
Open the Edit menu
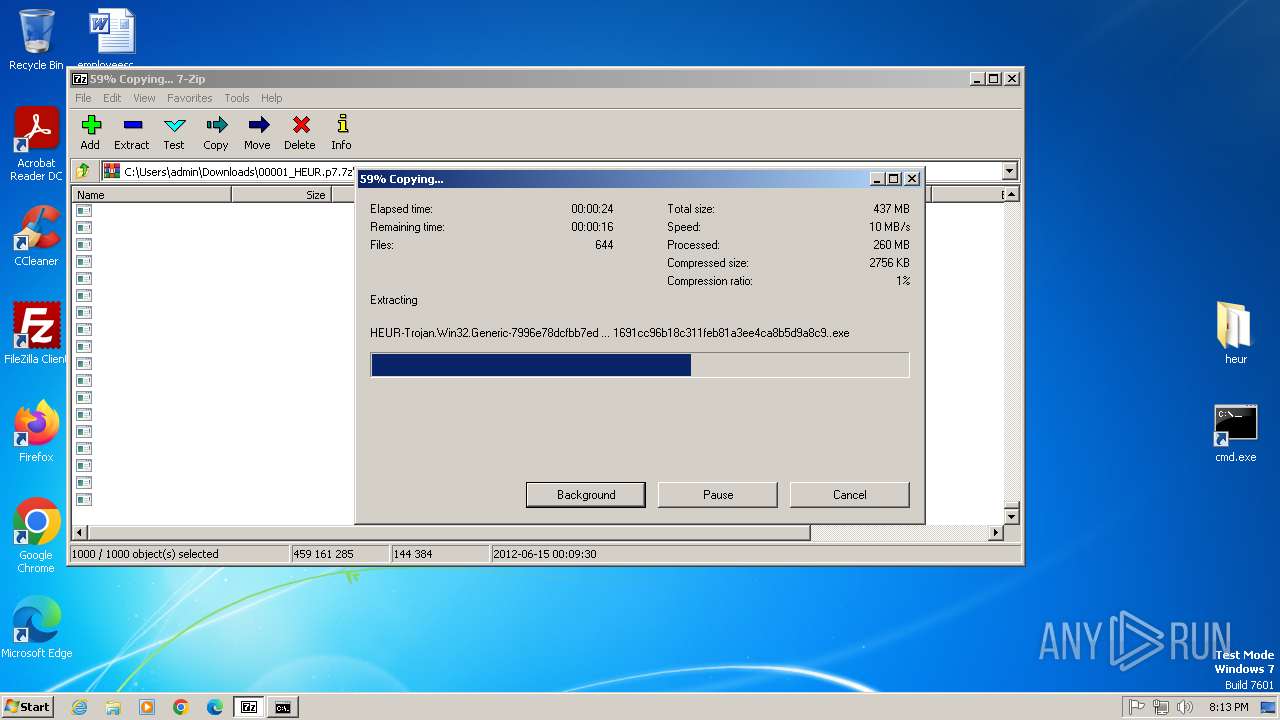pyautogui.click(x=112, y=98)
